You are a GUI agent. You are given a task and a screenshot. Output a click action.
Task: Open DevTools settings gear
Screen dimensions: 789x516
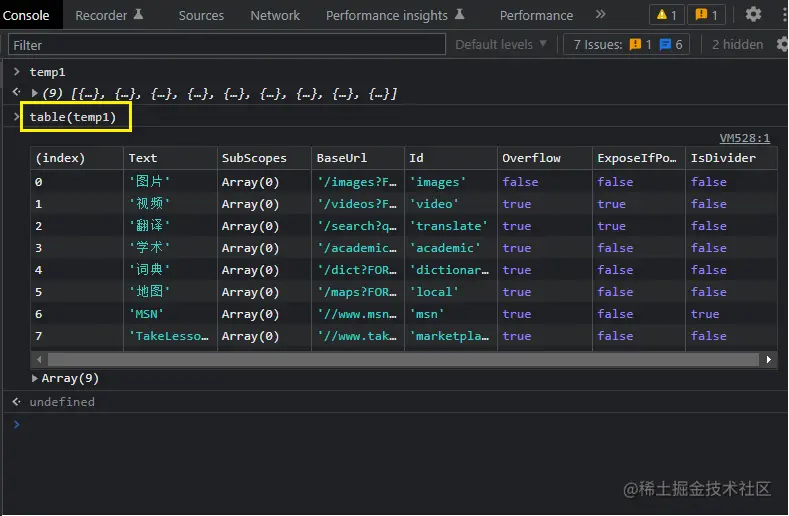click(753, 15)
